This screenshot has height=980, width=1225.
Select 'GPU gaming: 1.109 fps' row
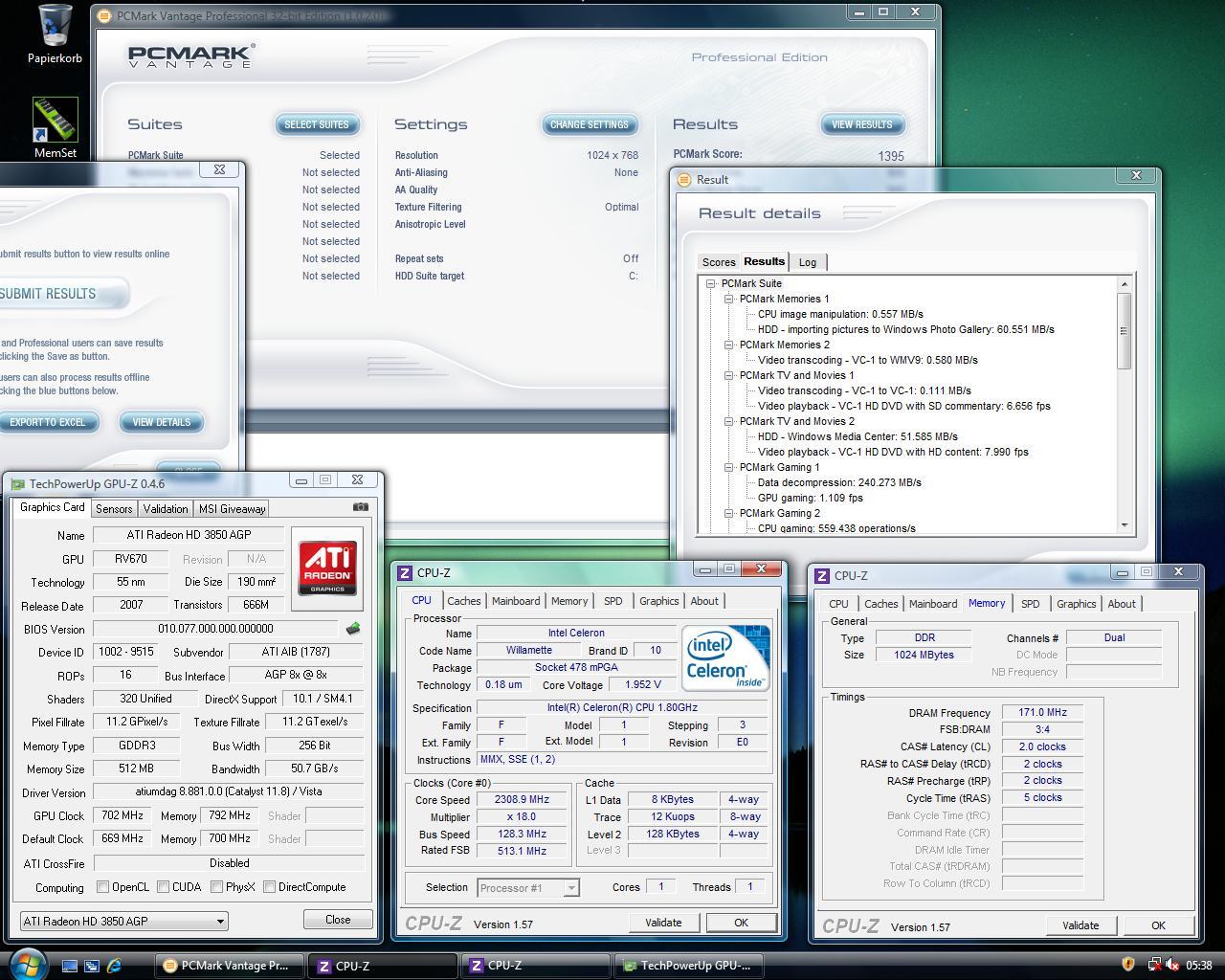click(x=810, y=498)
